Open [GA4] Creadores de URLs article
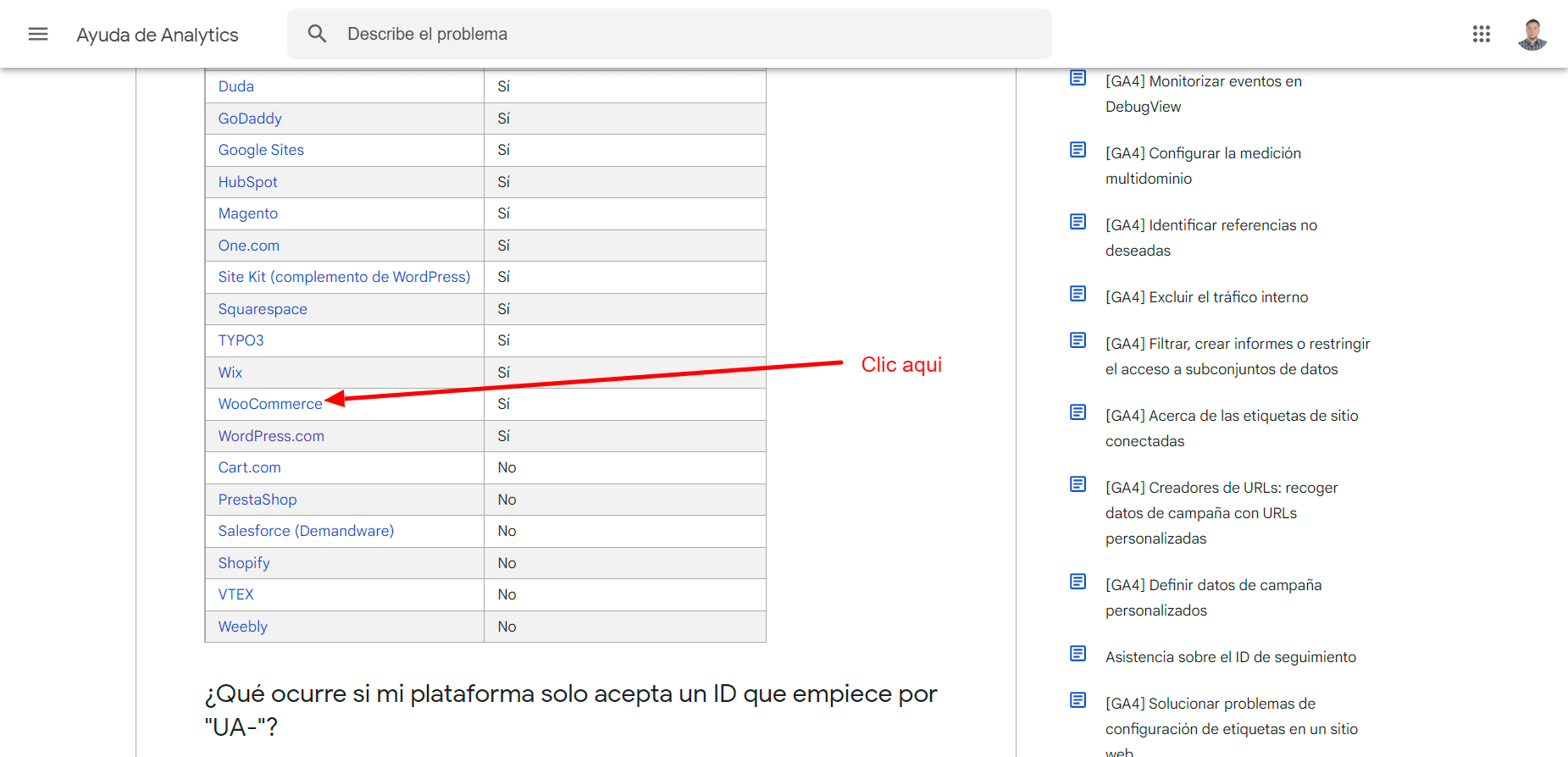The width and height of the screenshot is (1568, 757). (1222, 513)
